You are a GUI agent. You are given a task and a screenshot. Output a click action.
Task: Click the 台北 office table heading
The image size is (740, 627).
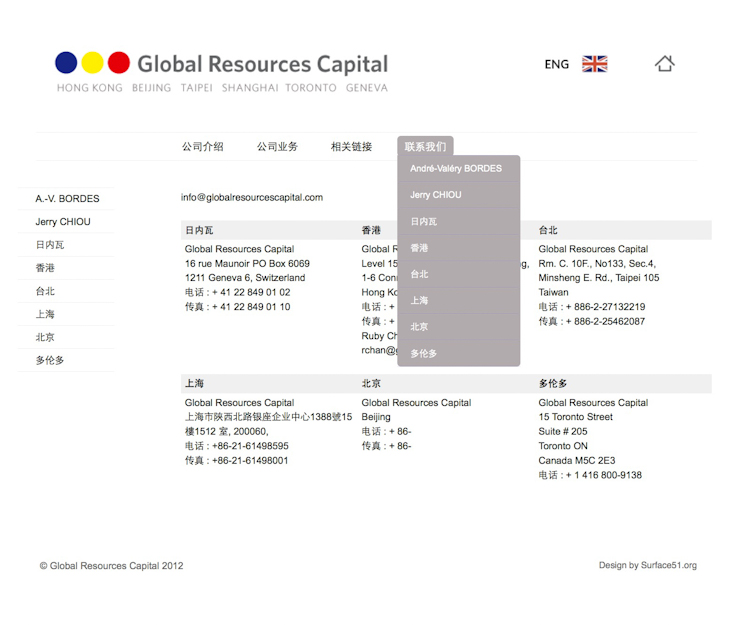(x=548, y=230)
